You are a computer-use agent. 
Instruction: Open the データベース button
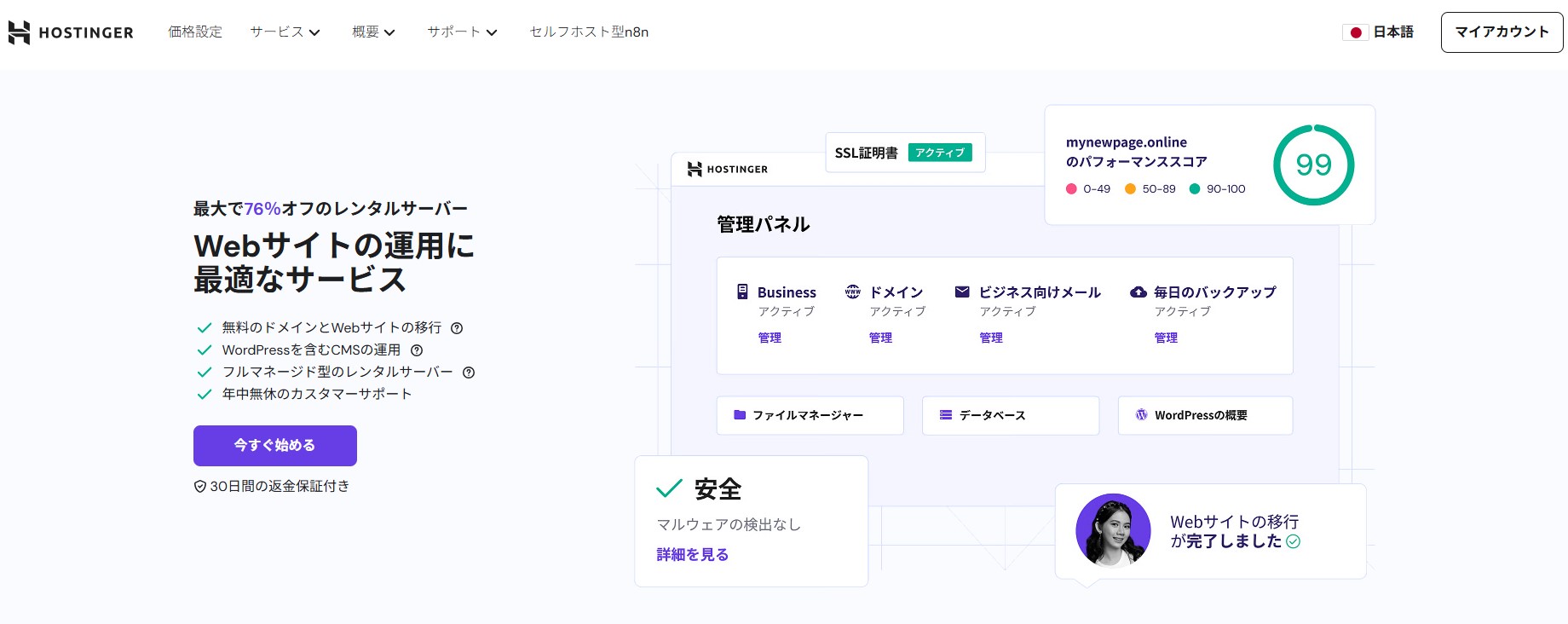(1011, 415)
